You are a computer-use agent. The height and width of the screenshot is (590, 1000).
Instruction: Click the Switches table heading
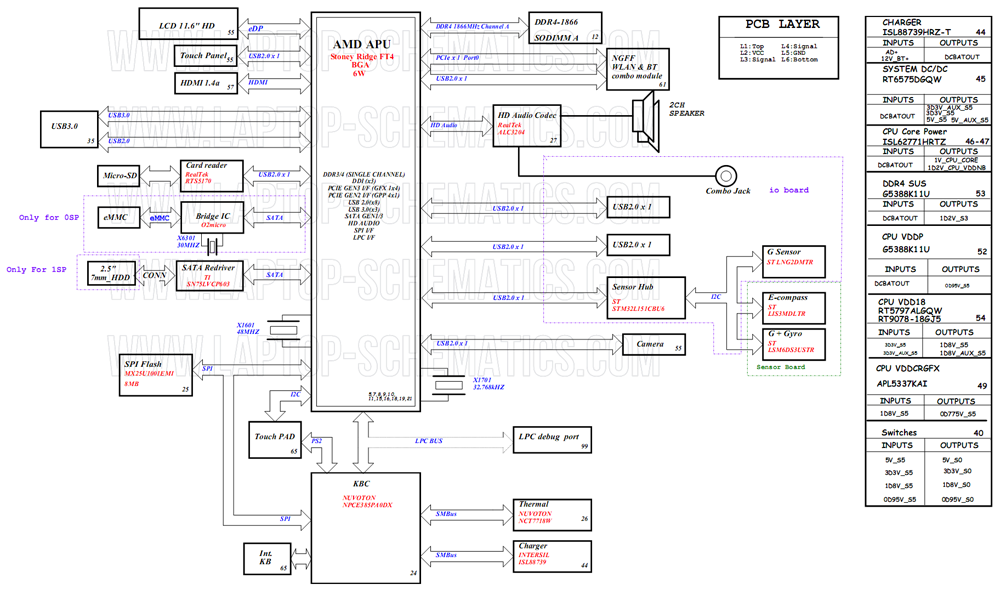tap(899, 432)
